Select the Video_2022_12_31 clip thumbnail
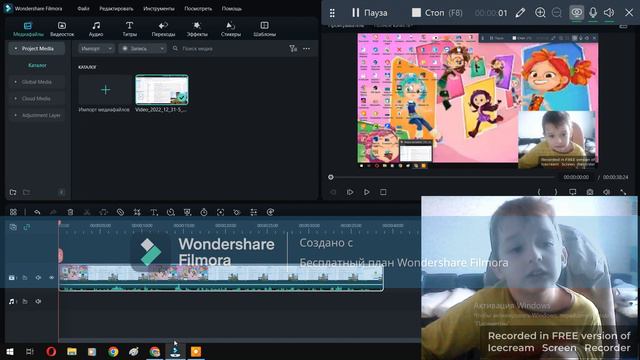 (x=162, y=90)
